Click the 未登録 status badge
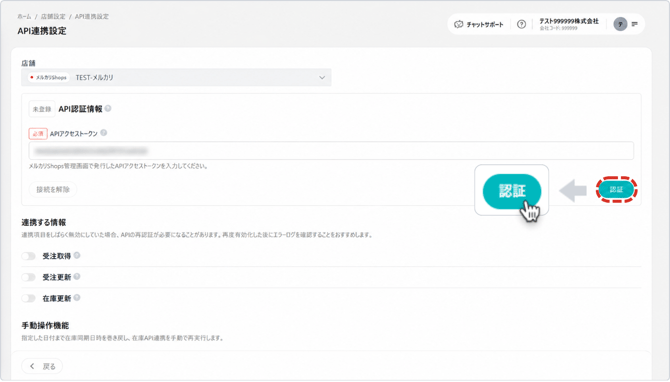The width and height of the screenshot is (670, 382). [42, 109]
